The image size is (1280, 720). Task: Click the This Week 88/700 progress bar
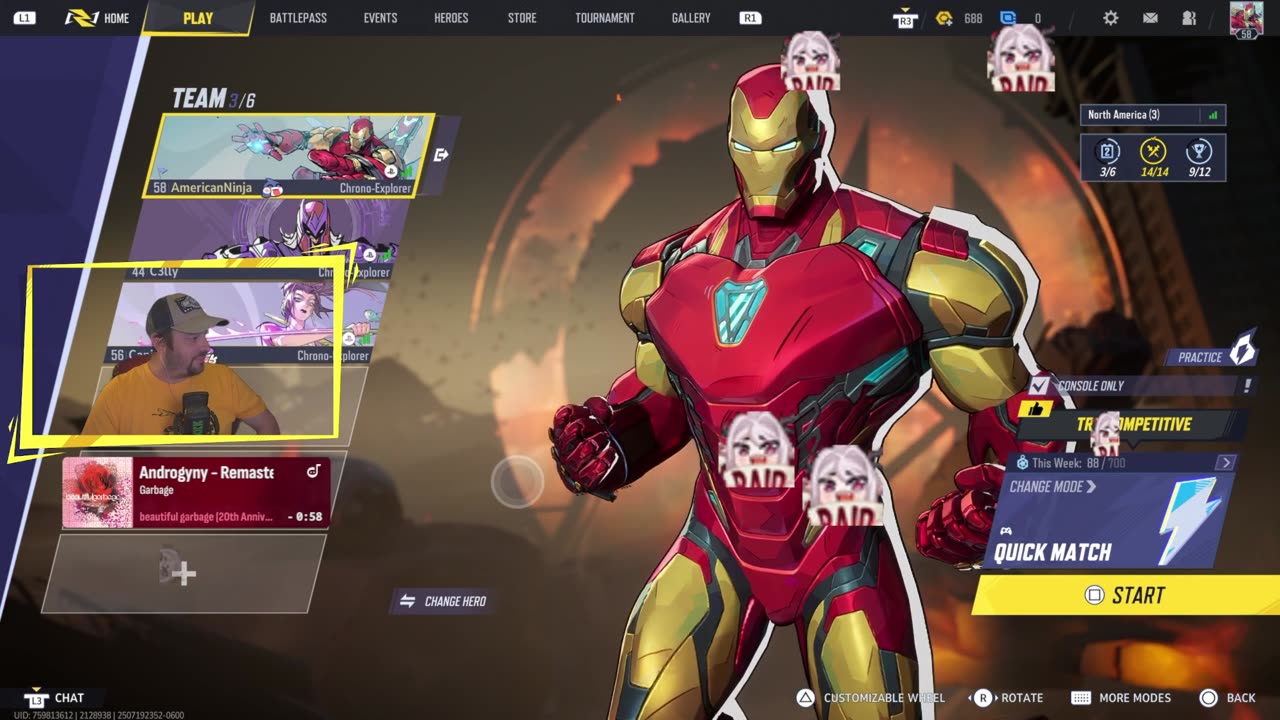tap(1122, 463)
